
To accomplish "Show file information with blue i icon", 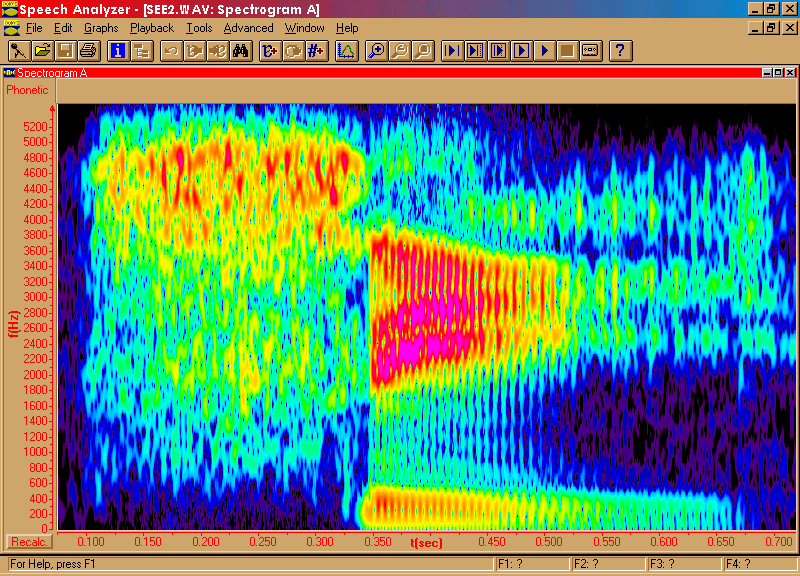I will (x=118, y=51).
